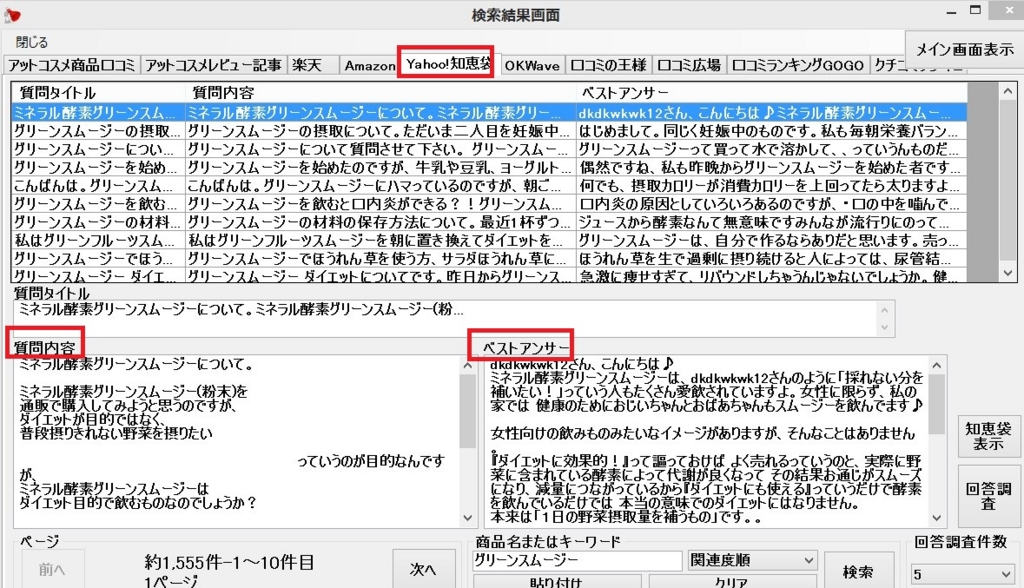1024x588 pixels.
Task: Click the red app icon in title bar
Action: tap(12, 14)
